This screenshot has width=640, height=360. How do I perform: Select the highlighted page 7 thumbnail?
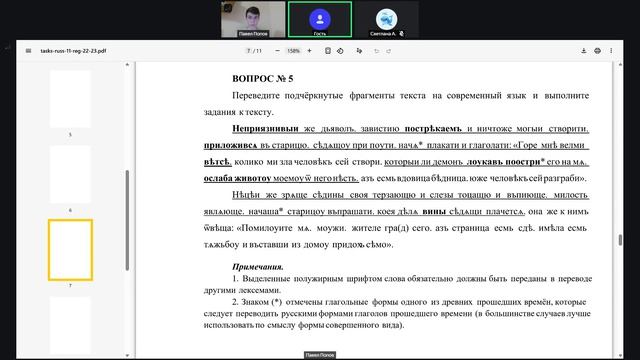coord(70,250)
